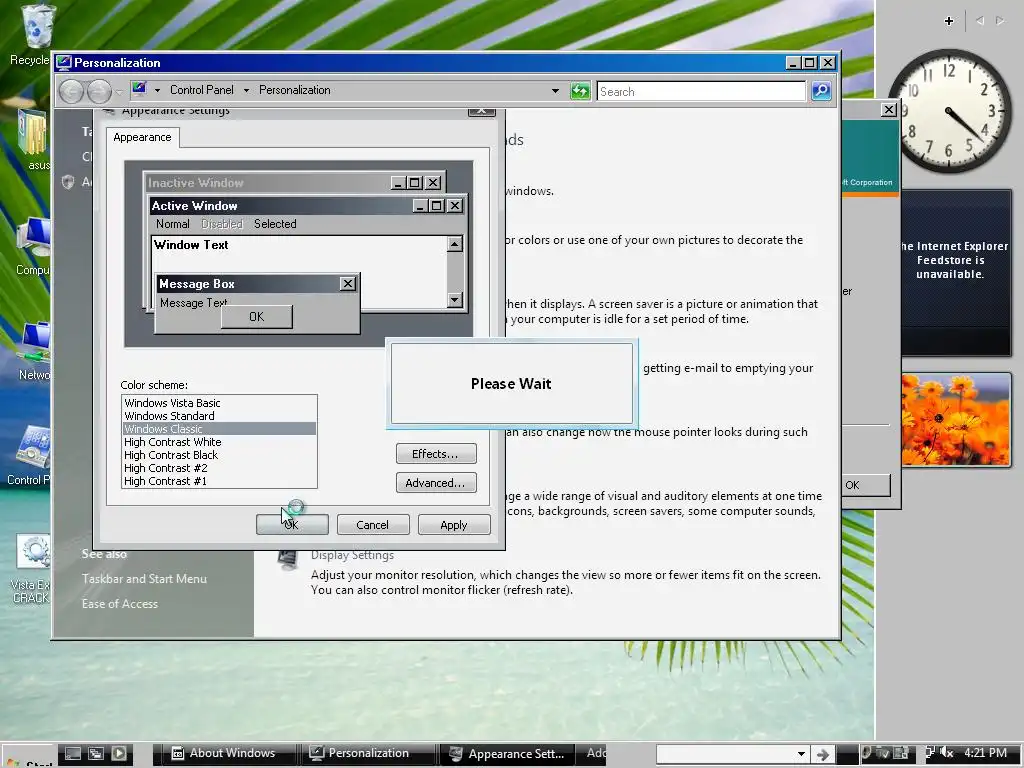Click the 4:21 PM tray clock
Screen dimensions: 1024x768
point(985,753)
